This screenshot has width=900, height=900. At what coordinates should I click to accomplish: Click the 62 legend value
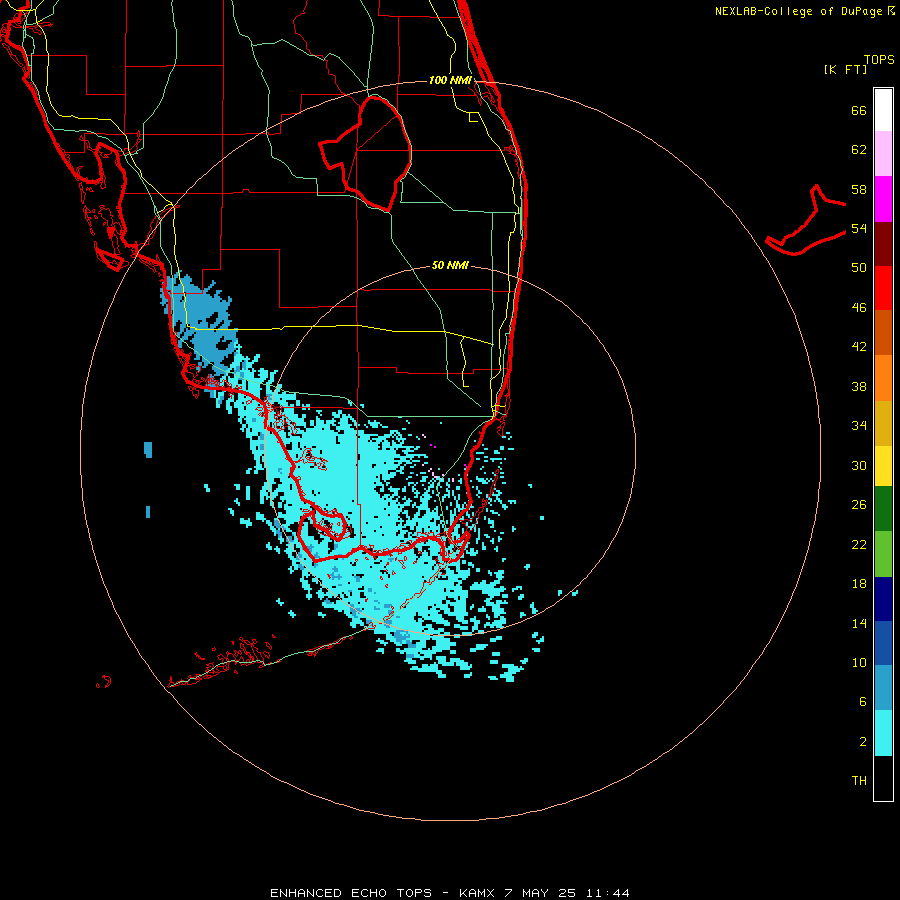[859, 150]
